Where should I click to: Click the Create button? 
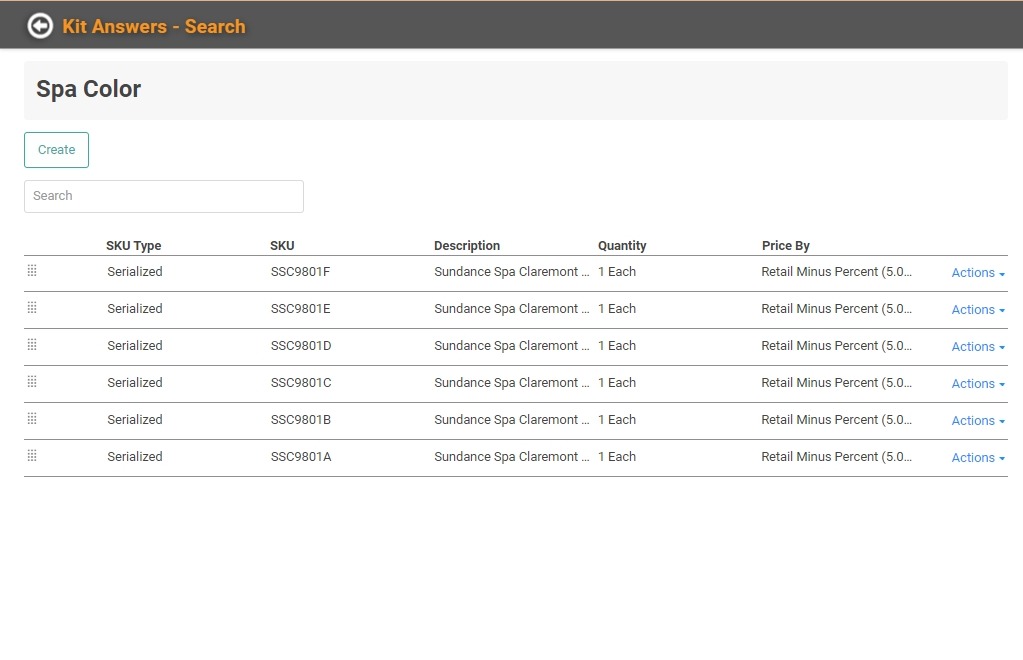coord(56,150)
